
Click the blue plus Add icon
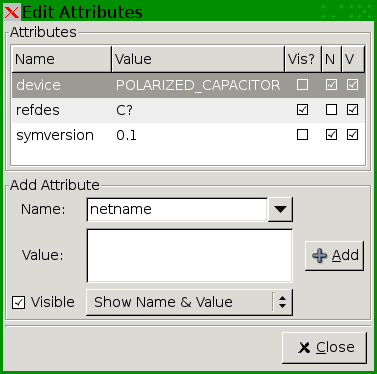319,256
